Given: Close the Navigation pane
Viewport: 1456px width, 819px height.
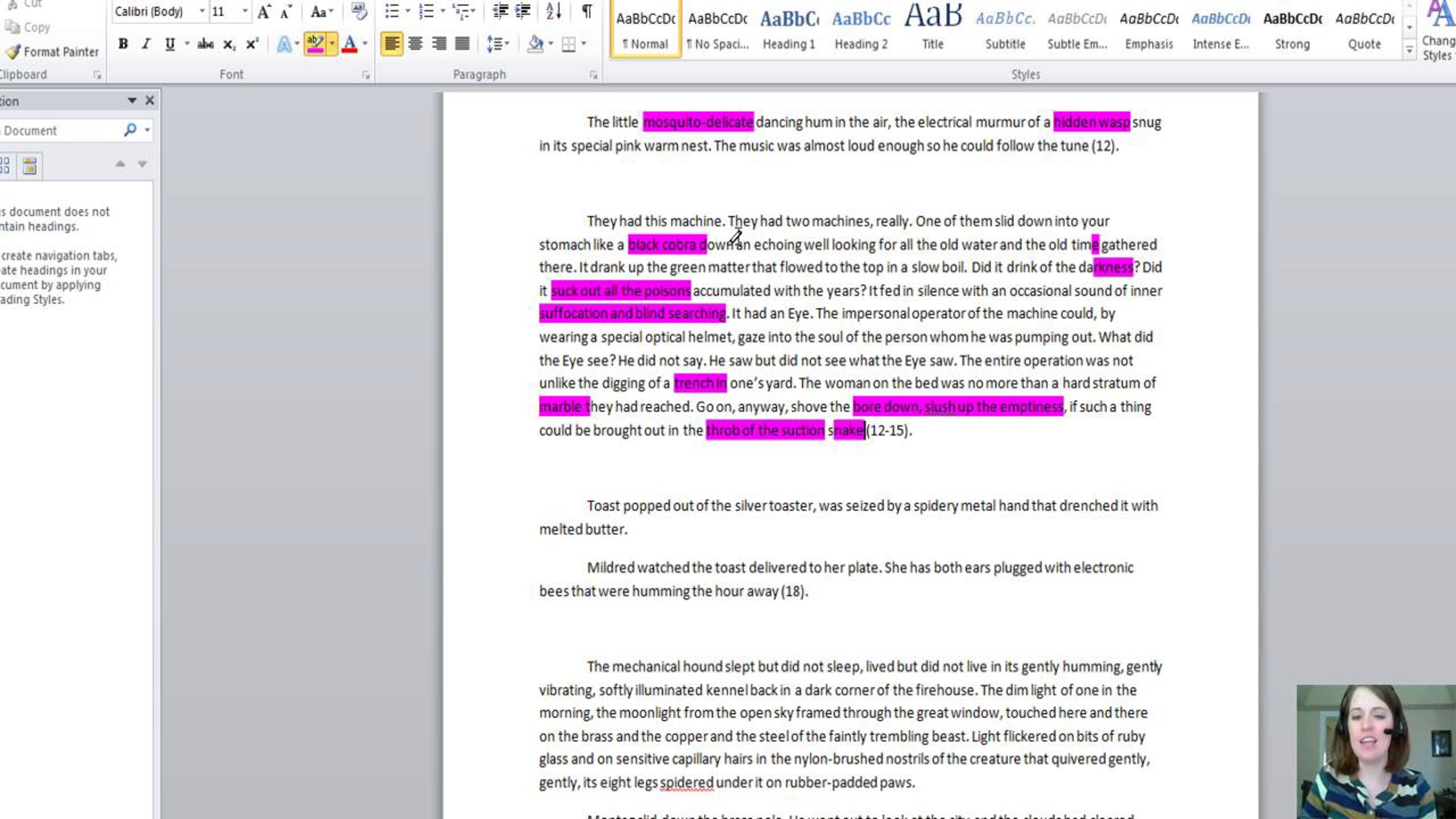Looking at the screenshot, I should 150,101.
